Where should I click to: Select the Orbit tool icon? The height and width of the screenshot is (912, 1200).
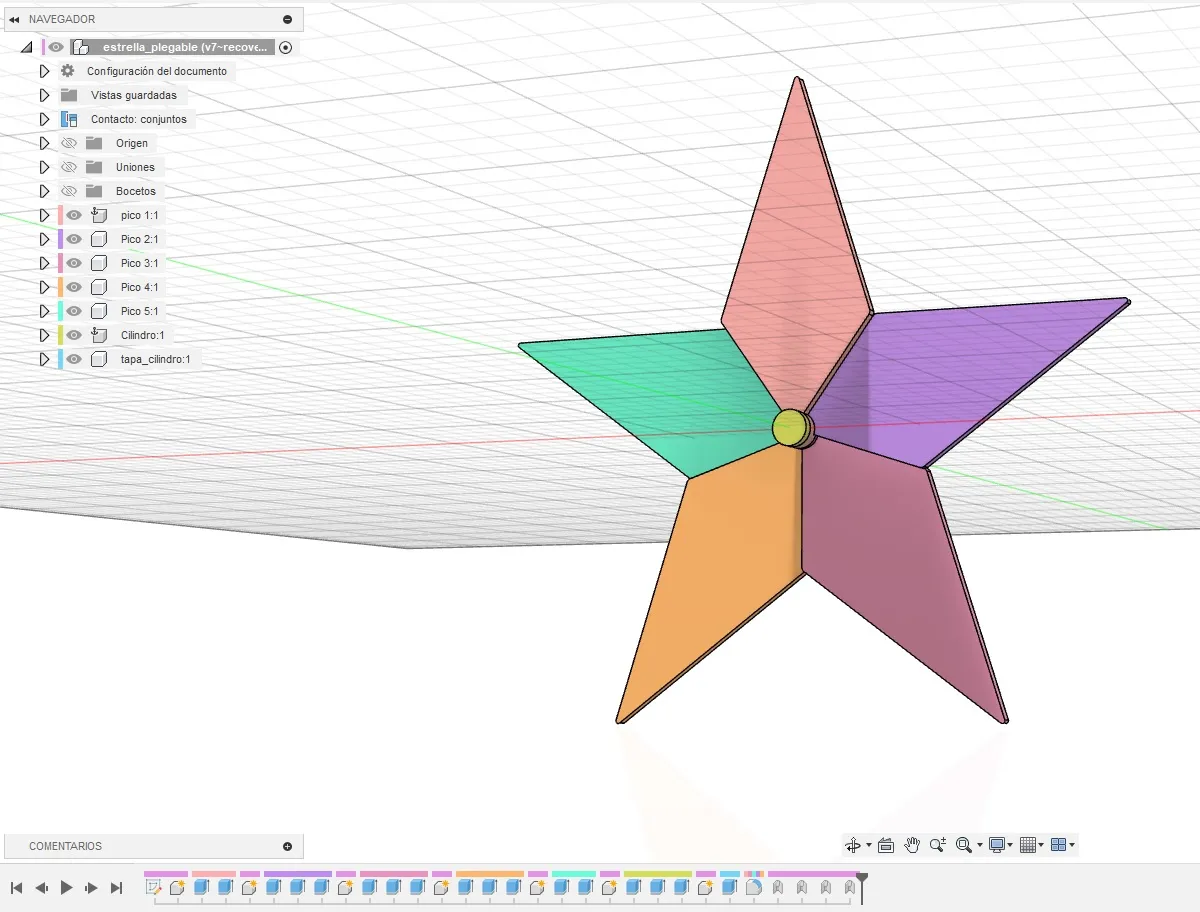(852, 845)
